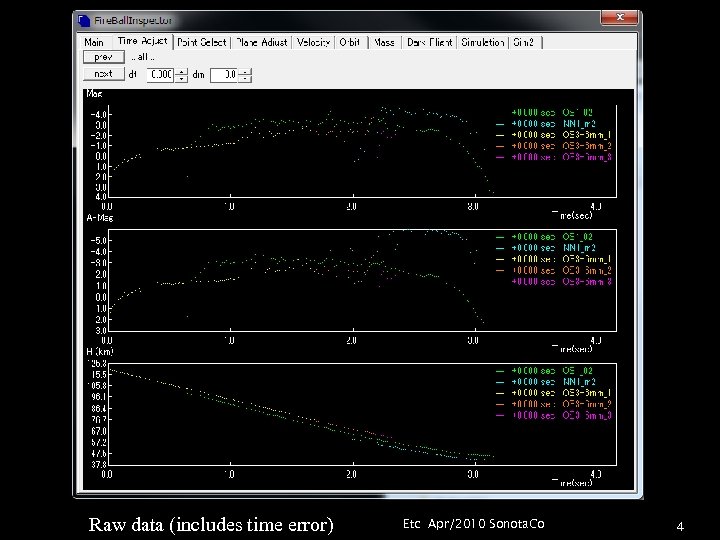Select the Dark Flight tab
Viewport: 720px width, 540px height.
coord(429,42)
